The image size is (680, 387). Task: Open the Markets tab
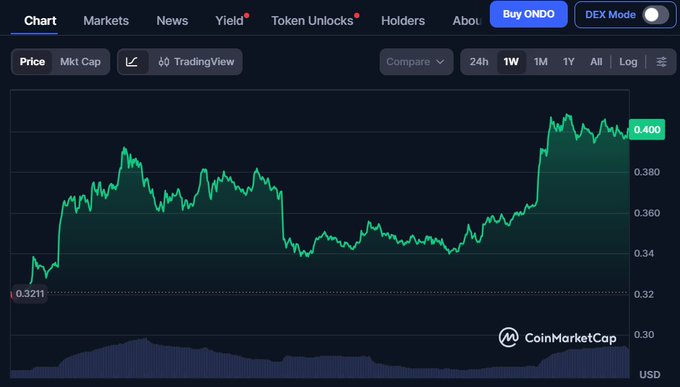(106, 20)
